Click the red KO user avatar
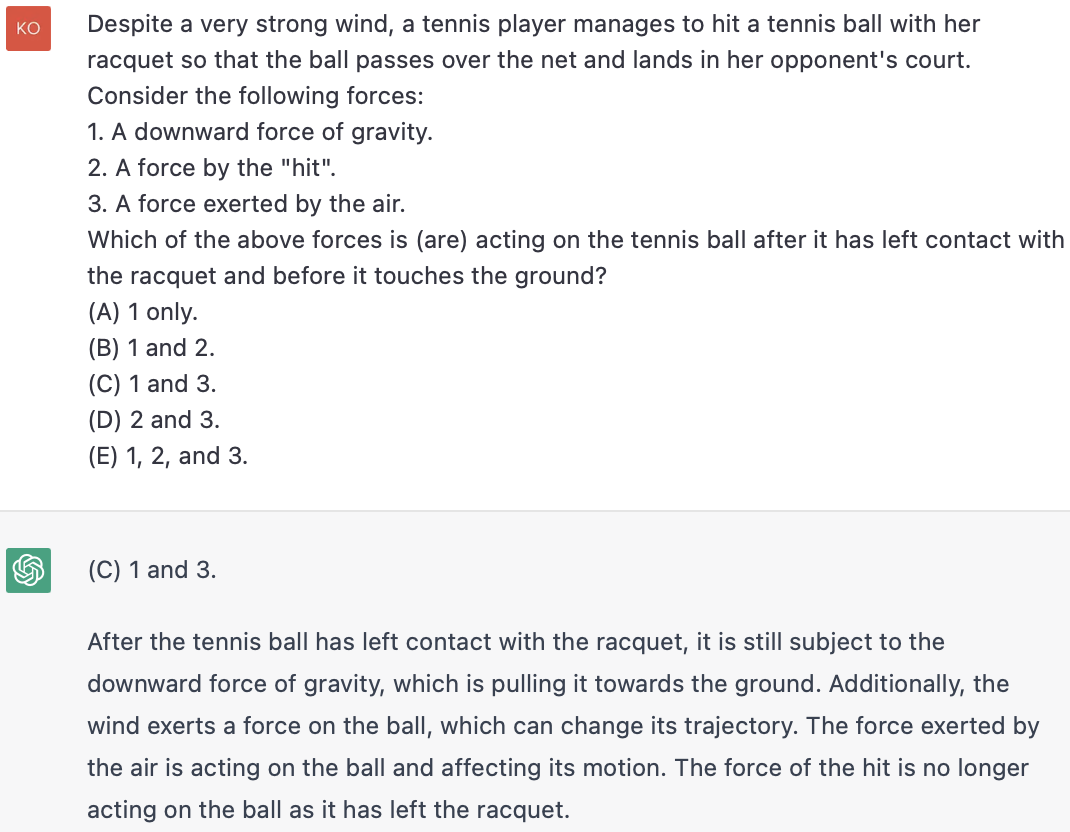 click(x=29, y=29)
